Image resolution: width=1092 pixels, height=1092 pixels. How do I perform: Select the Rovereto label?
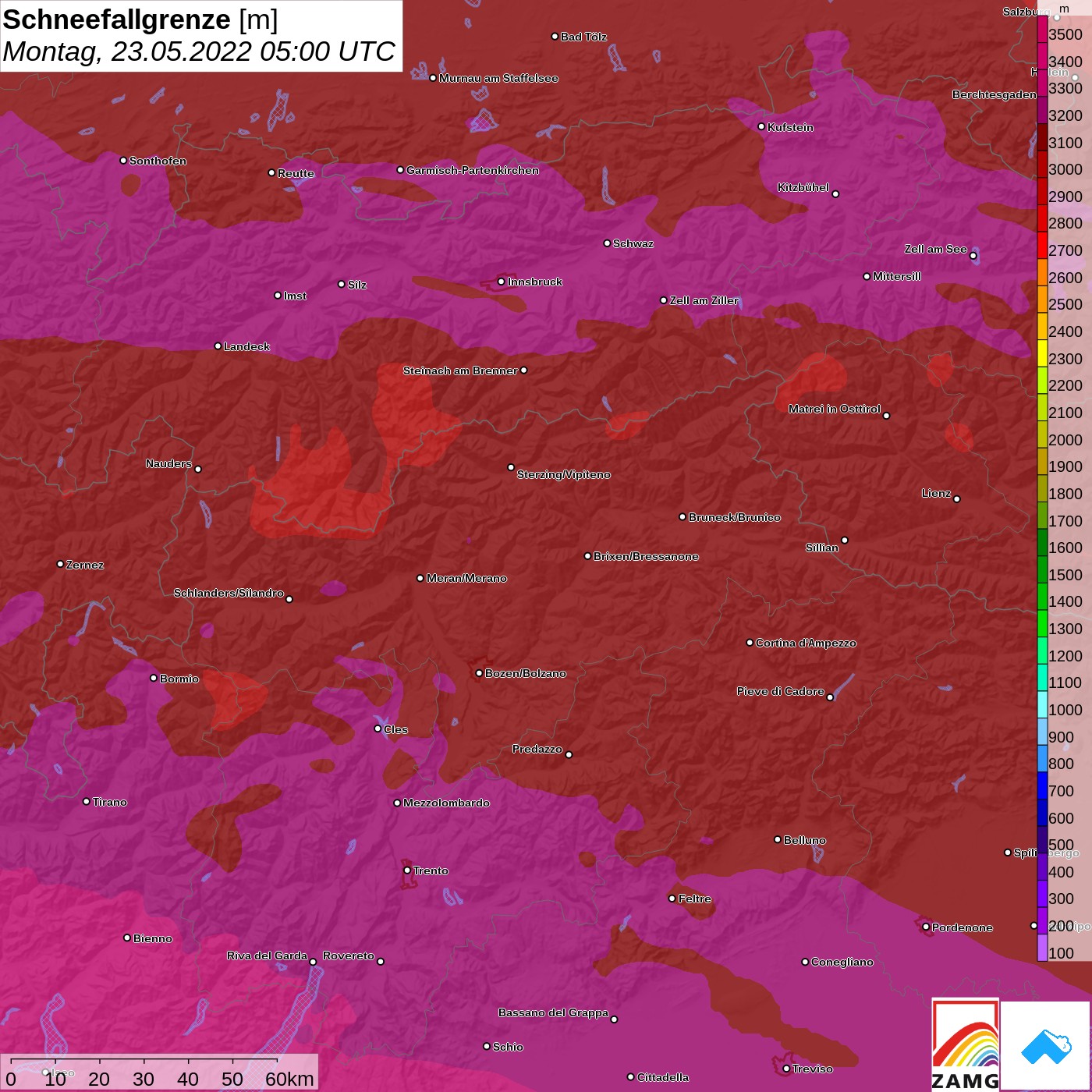point(348,955)
